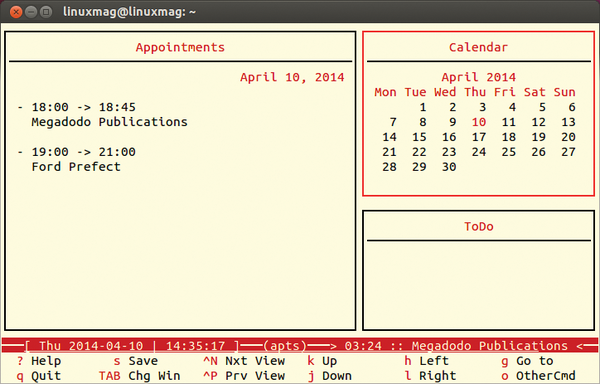Select day 24 in the calendar
Screen dimensions: 600x384
click(x=479, y=152)
